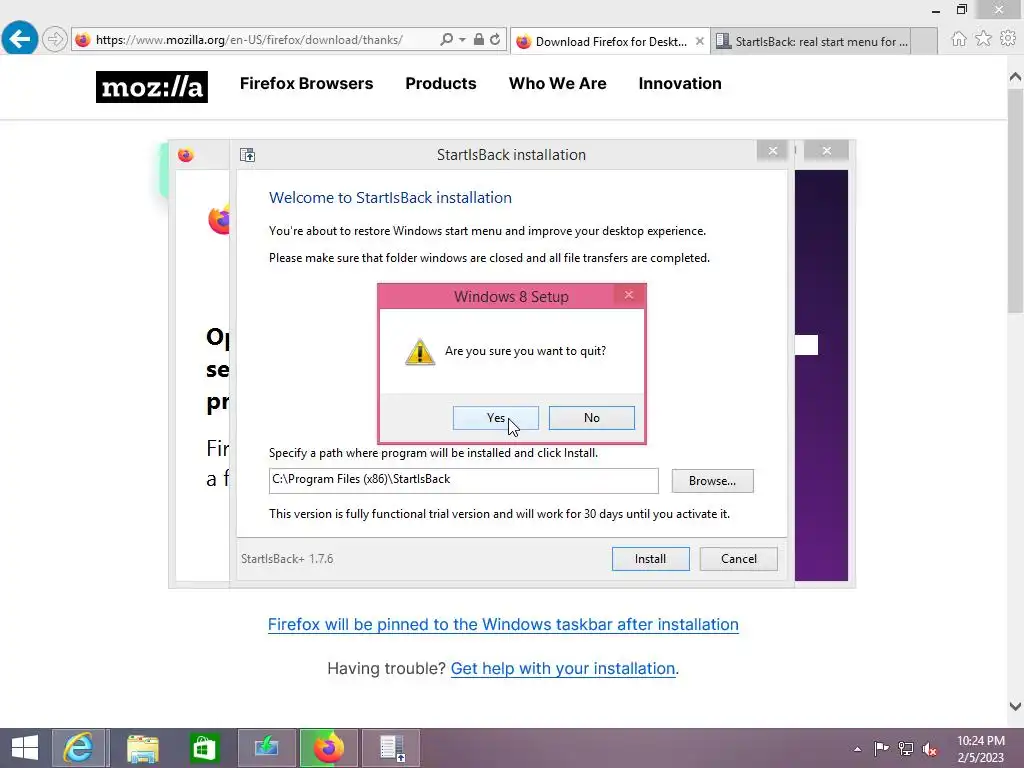
Task: Click the install path input field
Action: pos(464,481)
